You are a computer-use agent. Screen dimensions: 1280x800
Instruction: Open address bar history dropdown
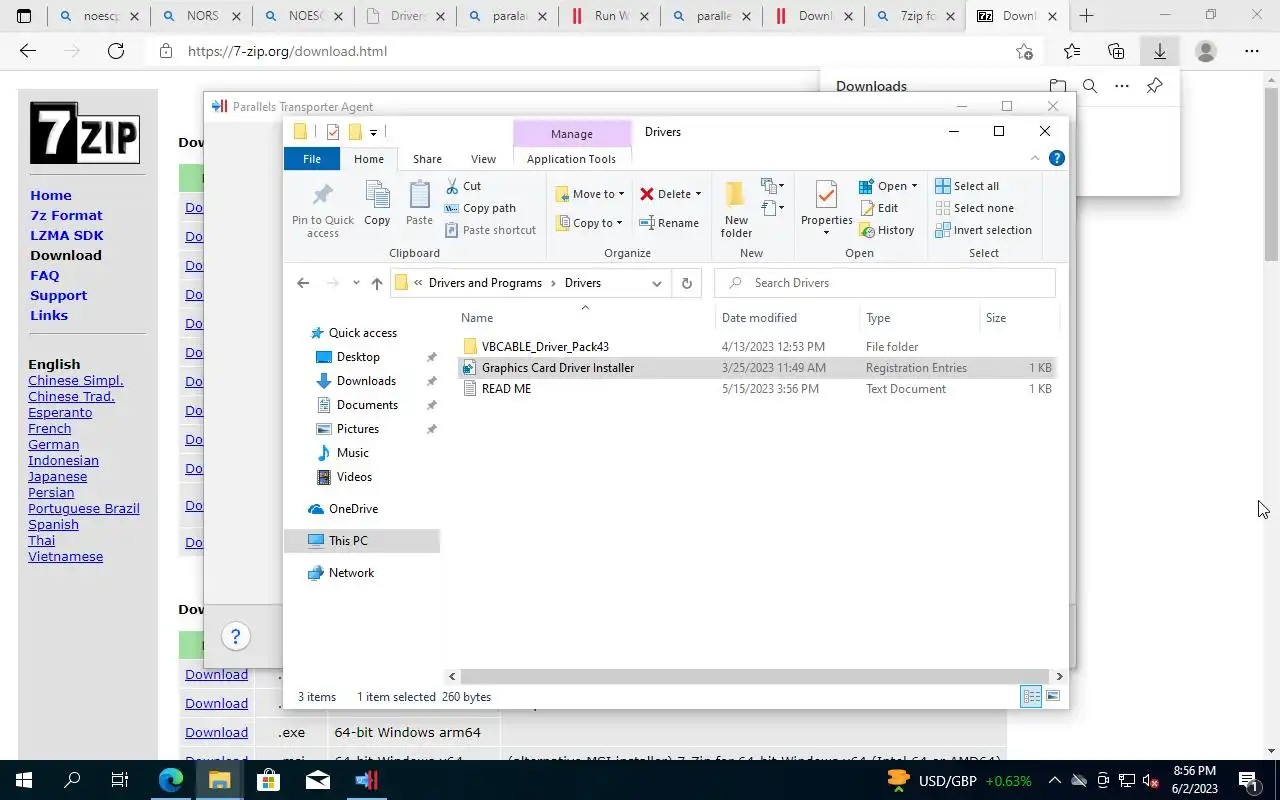coord(656,283)
